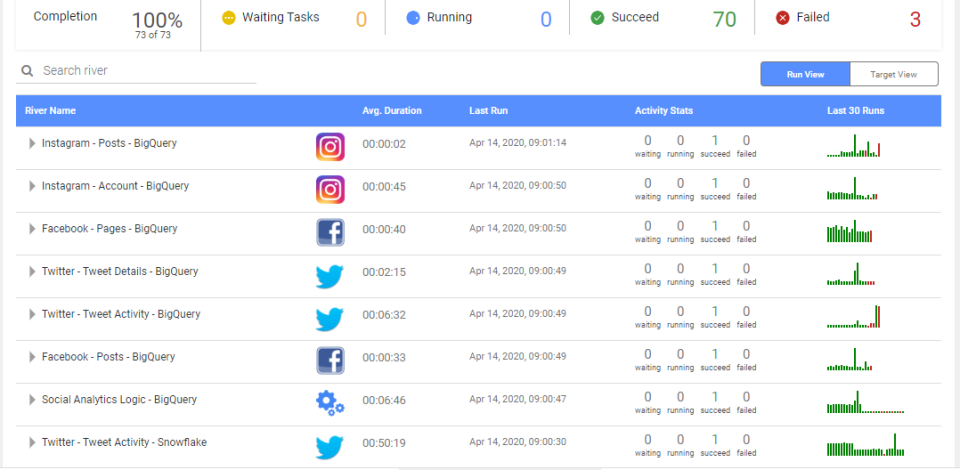The image size is (960, 470).
Task: Click the Avg. Duration column header
Action: click(x=392, y=111)
